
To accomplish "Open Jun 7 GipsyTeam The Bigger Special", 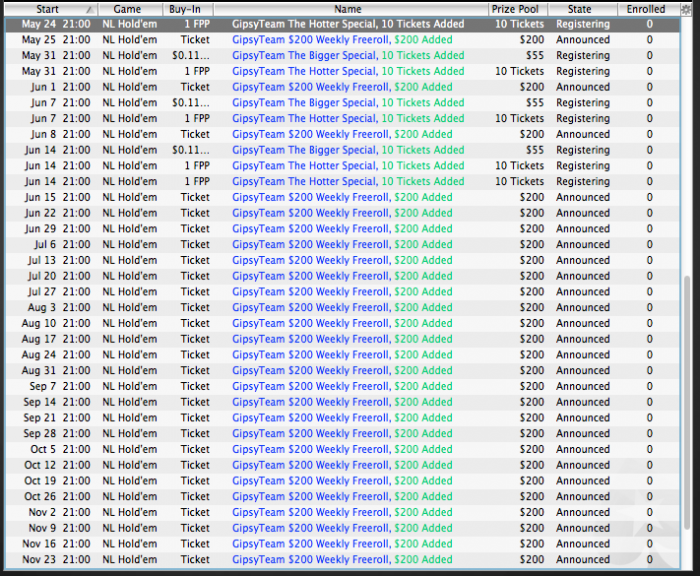I will tap(342, 103).
